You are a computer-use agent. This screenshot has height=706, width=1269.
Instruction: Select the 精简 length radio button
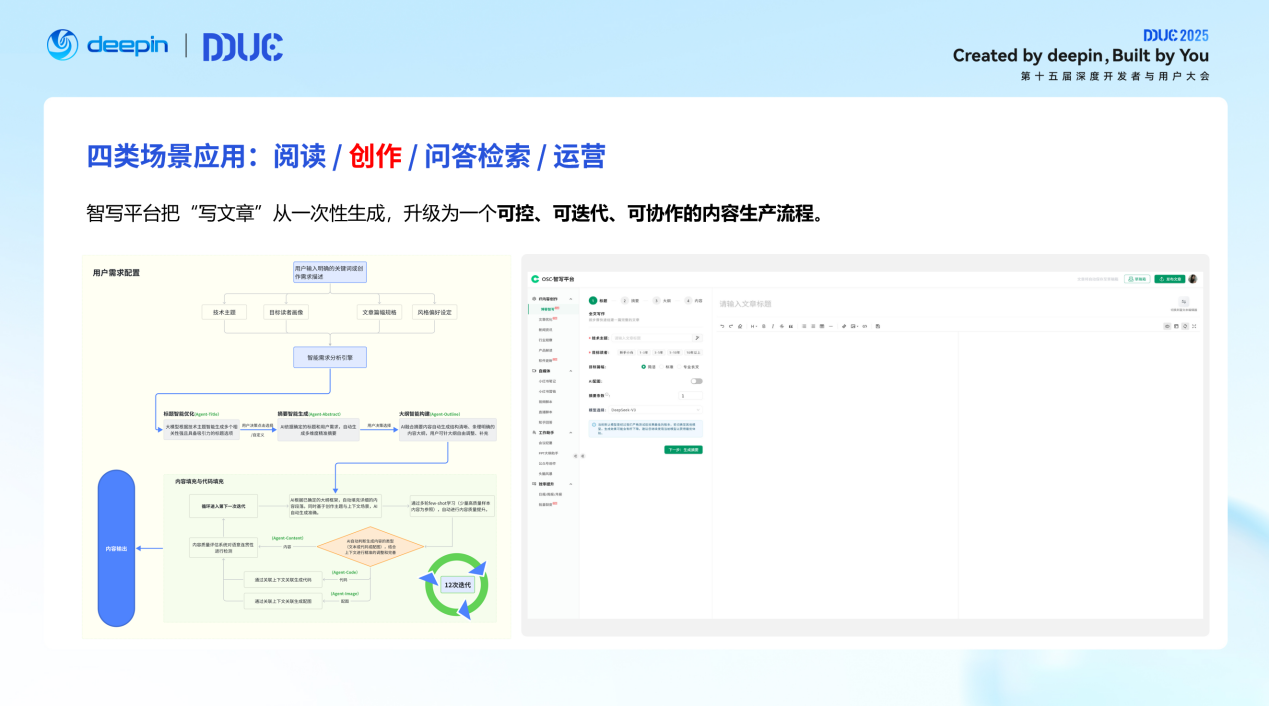pyautogui.click(x=644, y=367)
